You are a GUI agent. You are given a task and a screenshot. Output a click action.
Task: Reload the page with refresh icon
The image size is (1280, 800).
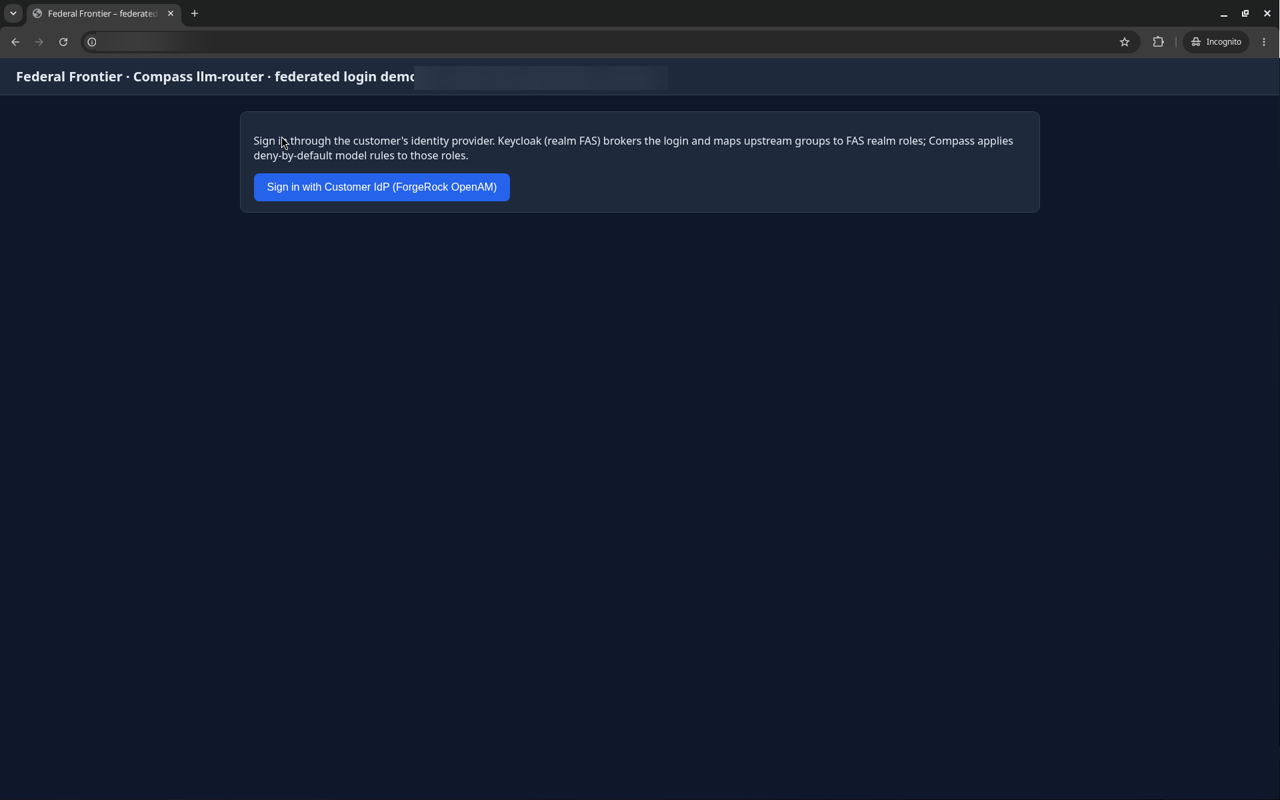pos(63,42)
